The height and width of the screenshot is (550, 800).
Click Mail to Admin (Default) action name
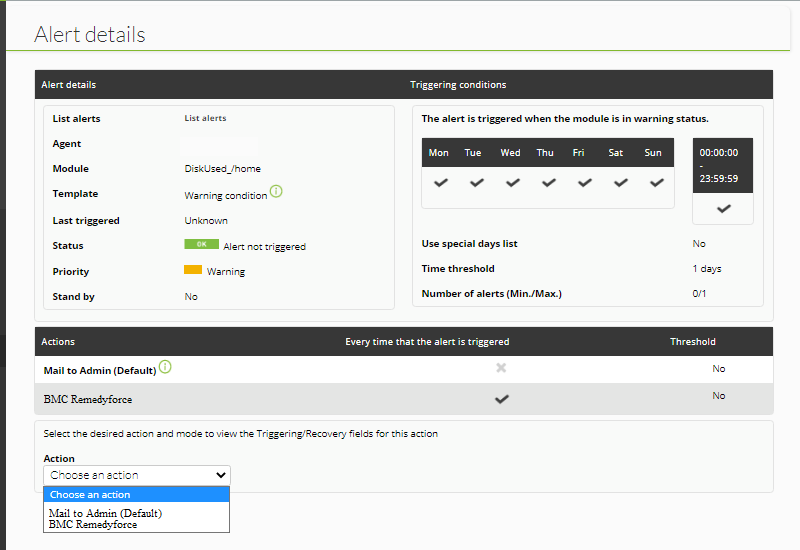(x=100, y=370)
